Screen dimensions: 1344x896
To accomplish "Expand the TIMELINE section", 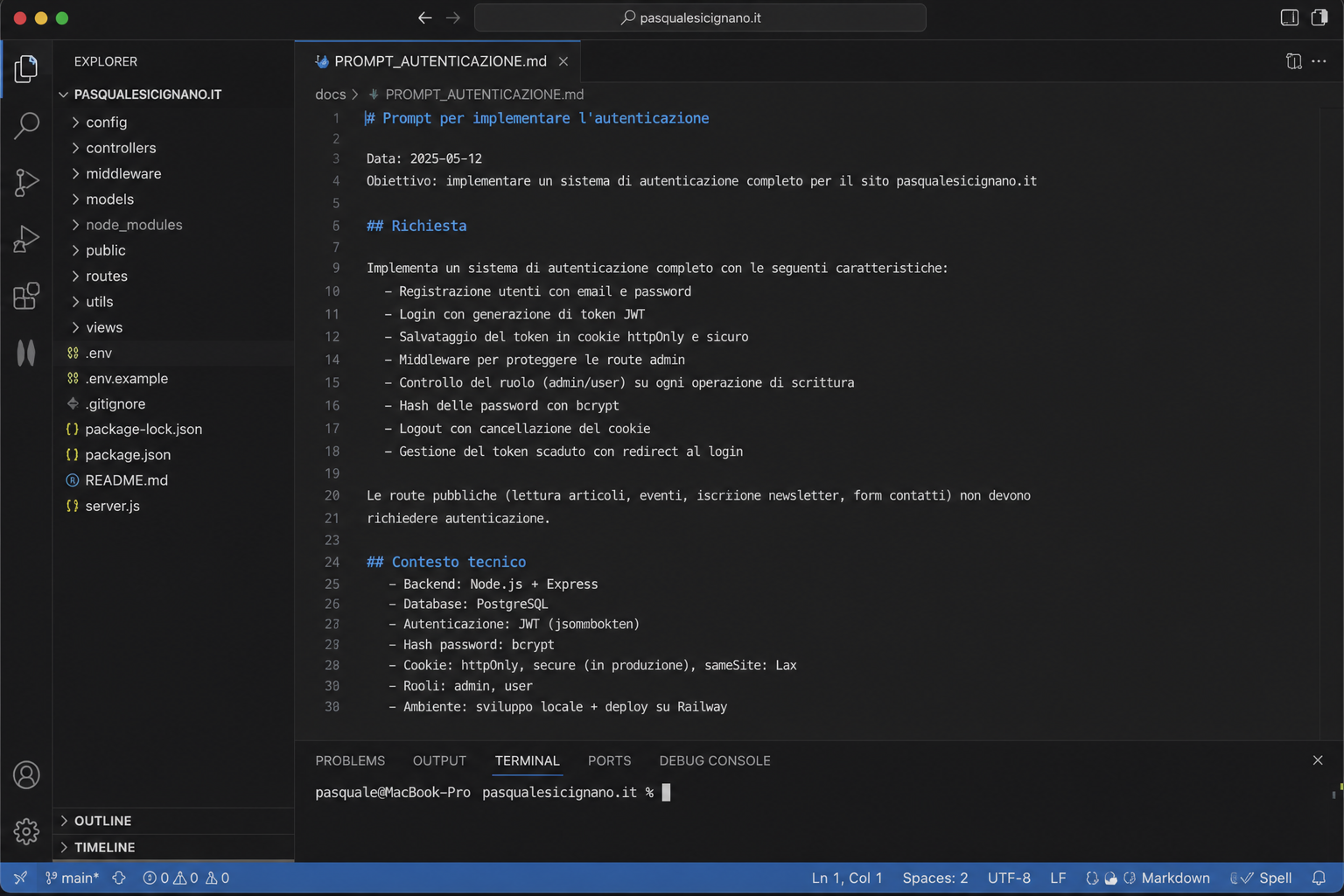I will pos(173,847).
